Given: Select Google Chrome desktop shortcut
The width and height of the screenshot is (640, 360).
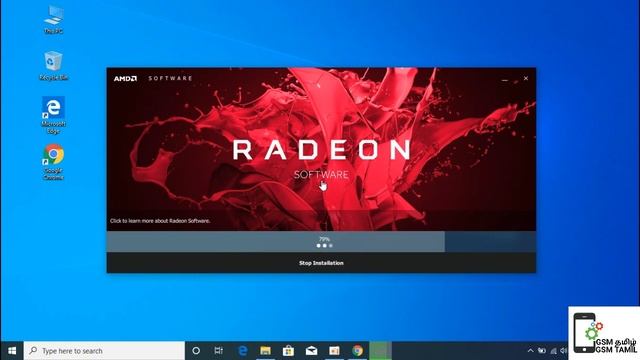Looking at the screenshot, I should [x=53, y=162].
